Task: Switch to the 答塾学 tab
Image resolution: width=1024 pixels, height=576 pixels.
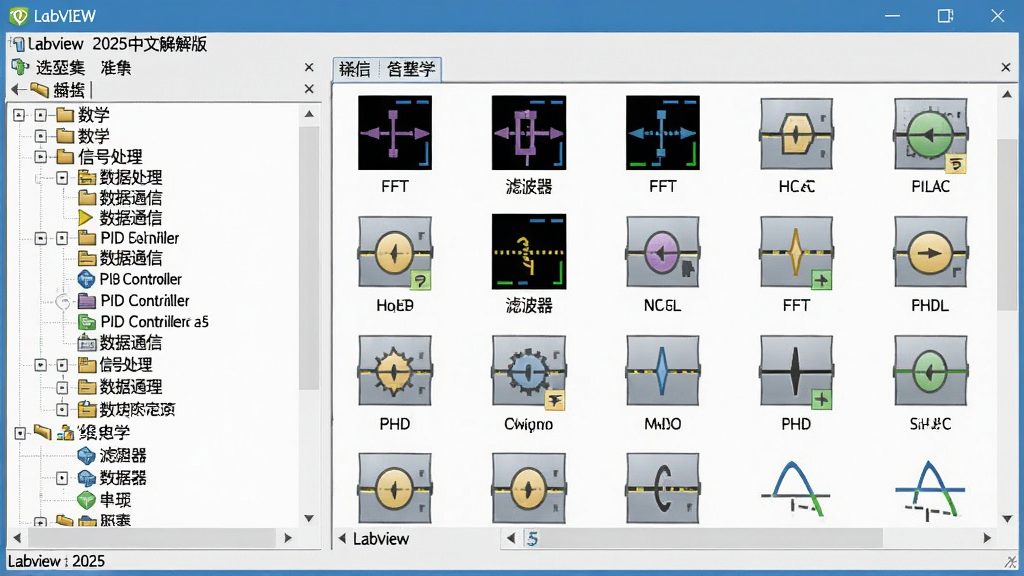Action: tap(410, 69)
